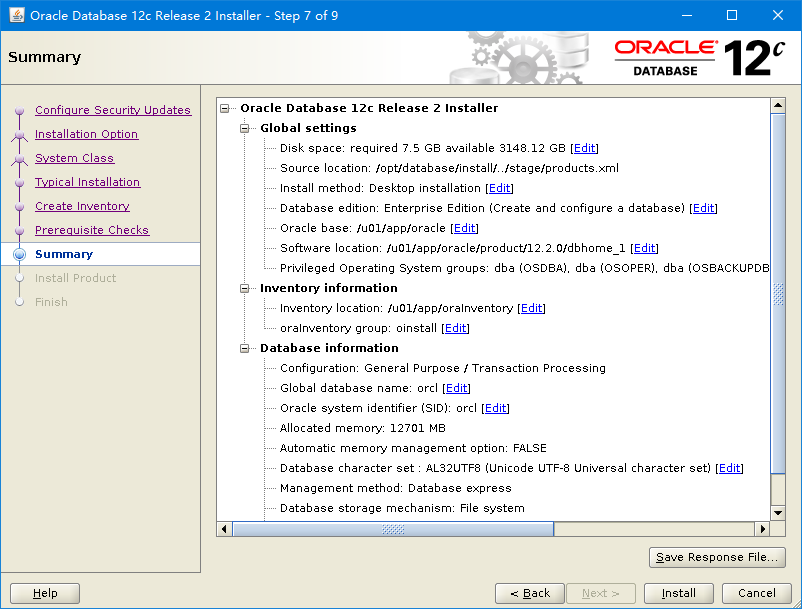Screen dimensions: 802x609
Task: Click the horizontal scrollbar thumb
Action: (x=393, y=529)
